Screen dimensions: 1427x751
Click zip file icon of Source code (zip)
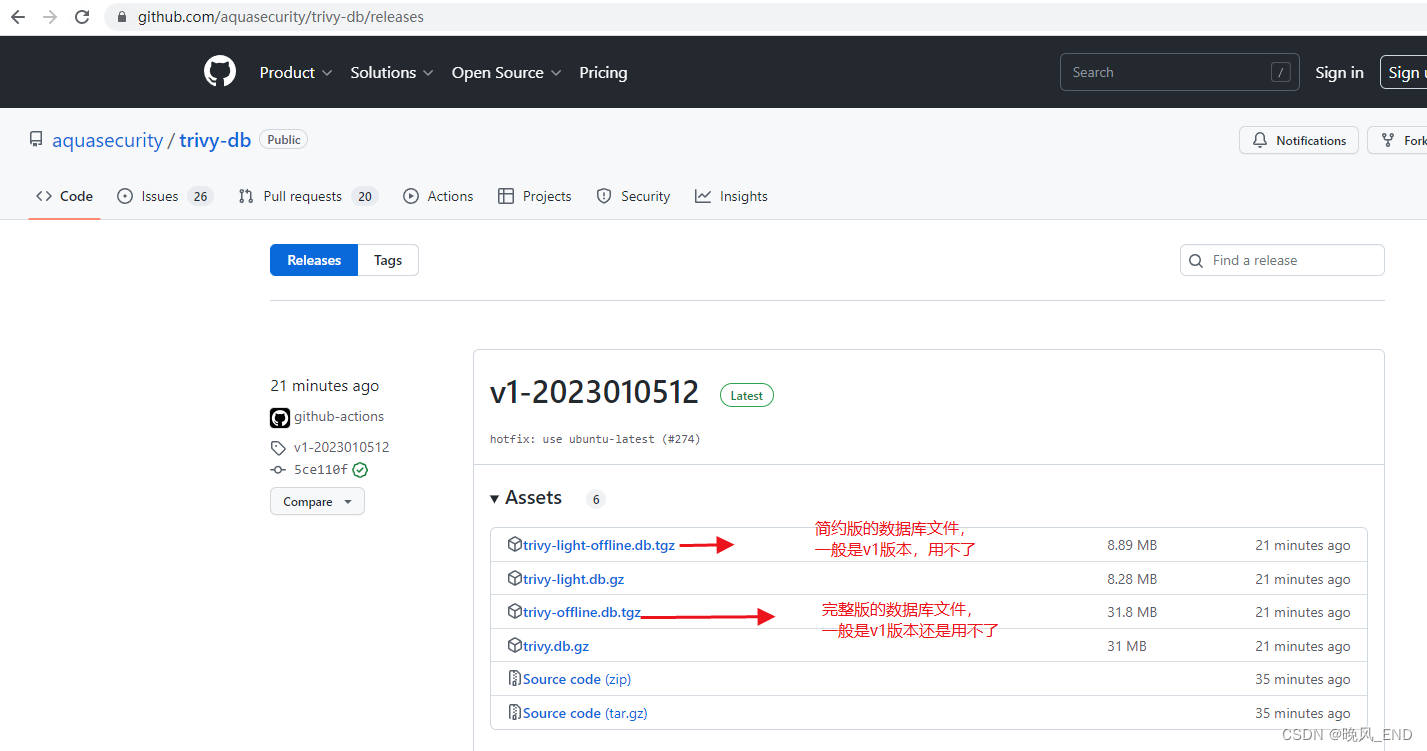pyautogui.click(x=515, y=679)
